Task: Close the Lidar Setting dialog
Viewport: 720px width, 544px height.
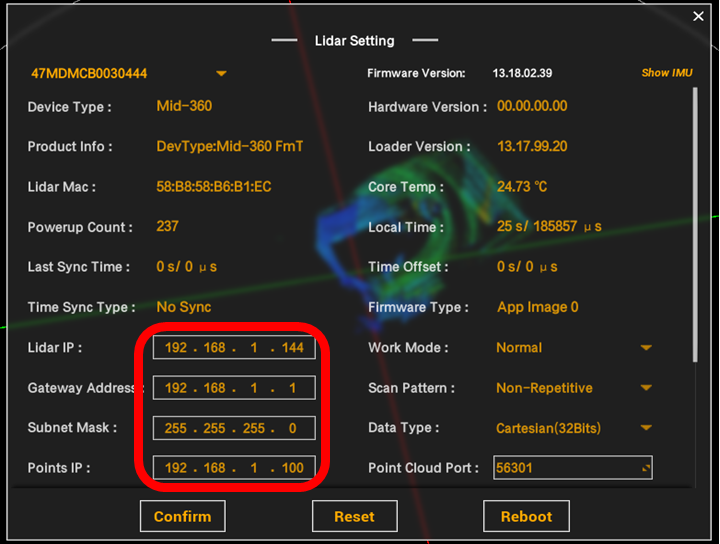Action: [699, 16]
